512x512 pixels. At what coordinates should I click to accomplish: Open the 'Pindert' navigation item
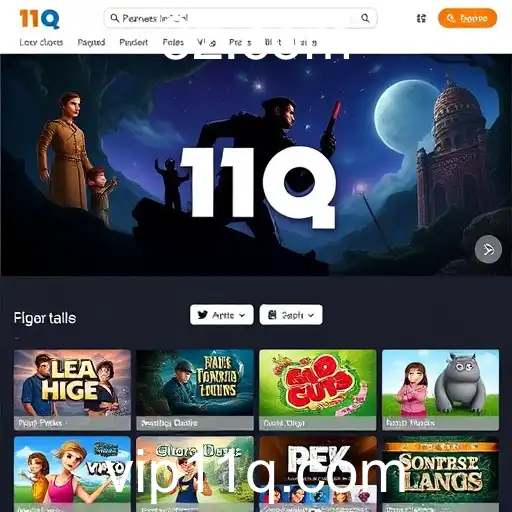(134, 42)
